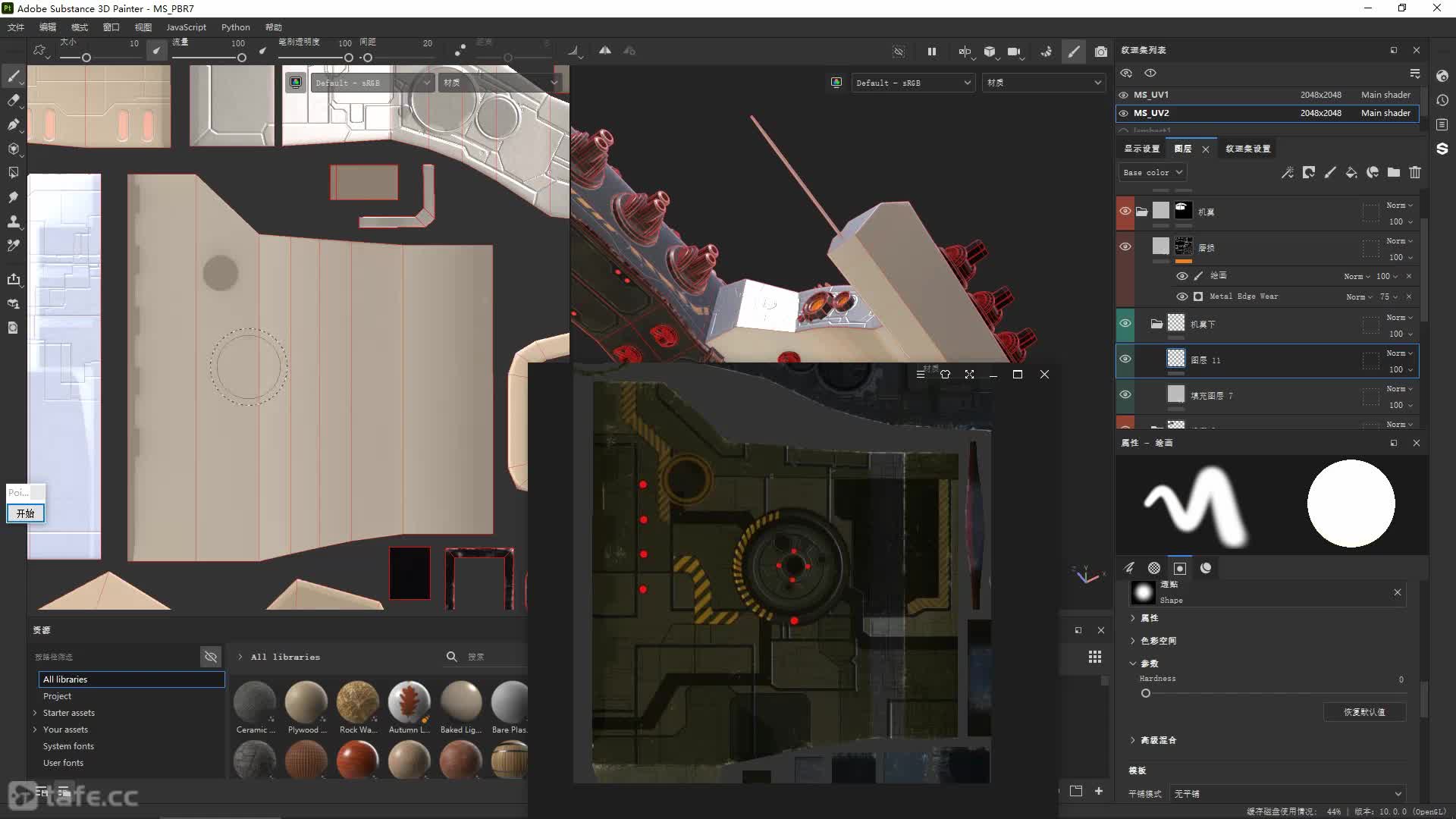The width and height of the screenshot is (1456, 819).
Task: Hide 填充图层 7 layer
Action: coord(1125,395)
